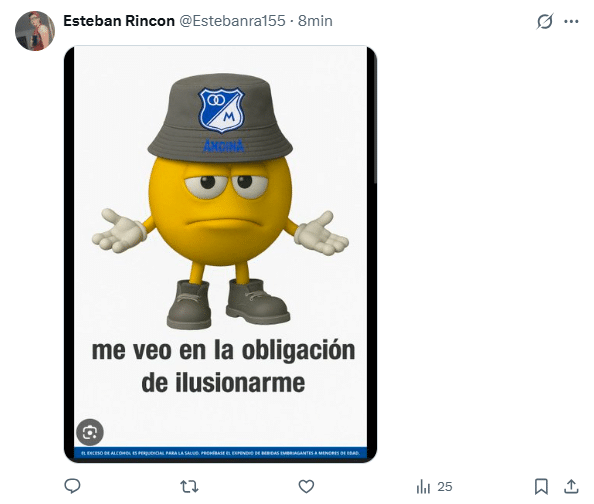Open the three-dot more options menu
594x504 pixels.
tap(571, 22)
